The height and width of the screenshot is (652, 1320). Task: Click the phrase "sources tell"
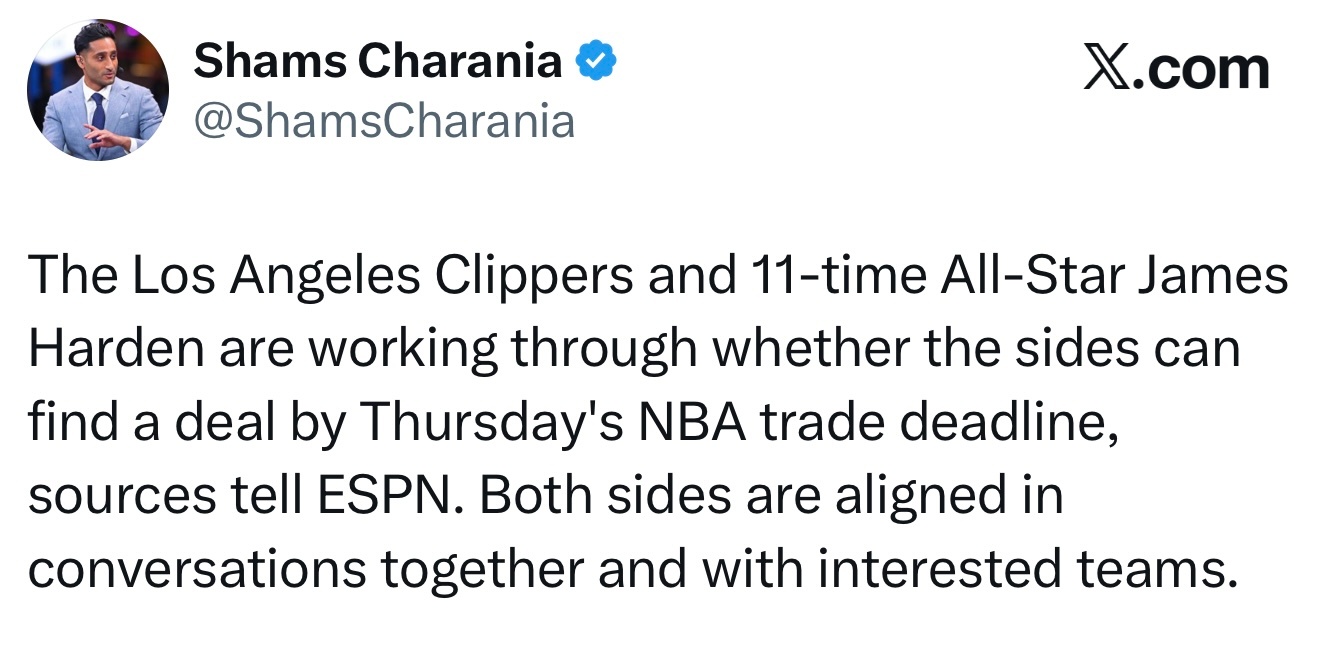[x=161, y=497]
